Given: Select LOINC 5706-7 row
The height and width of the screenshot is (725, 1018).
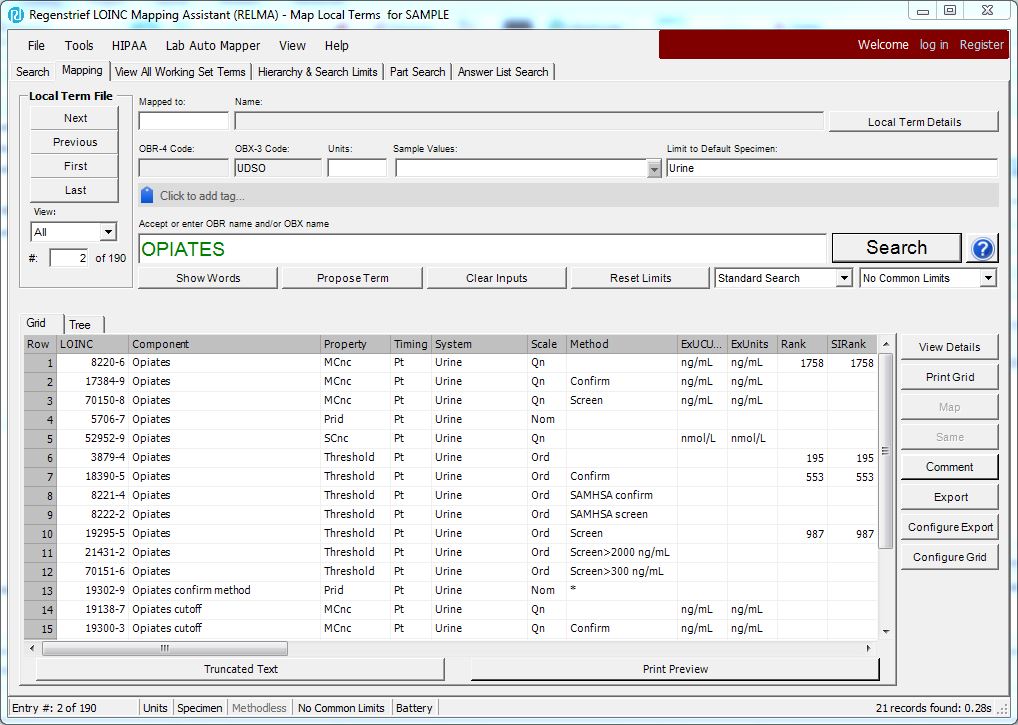Looking at the screenshot, I should pyautogui.click(x=451, y=419).
